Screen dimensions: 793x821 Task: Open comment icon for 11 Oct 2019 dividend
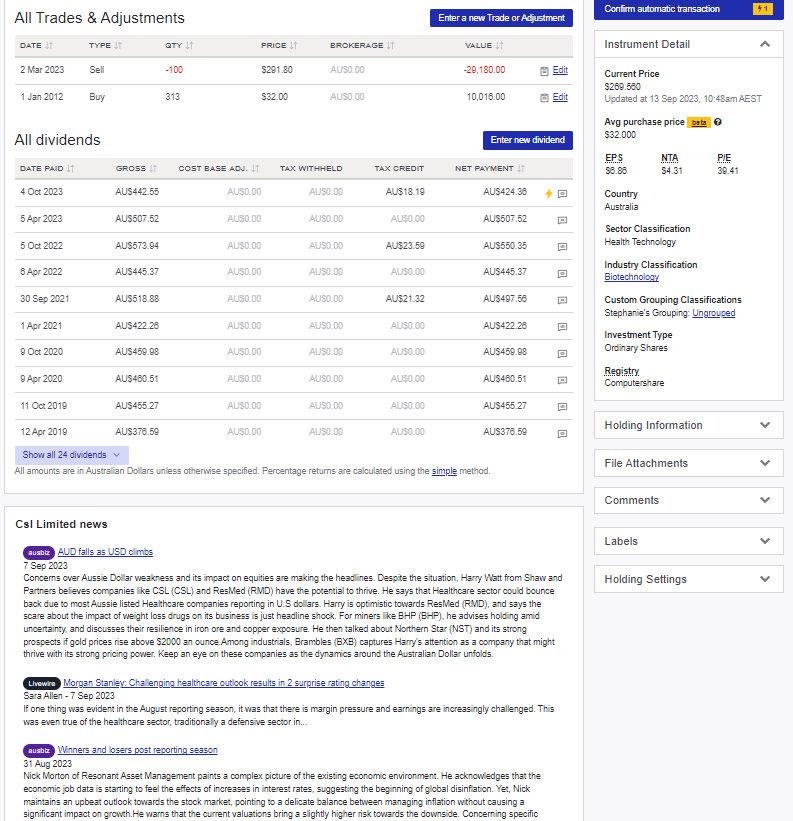[x=562, y=407]
